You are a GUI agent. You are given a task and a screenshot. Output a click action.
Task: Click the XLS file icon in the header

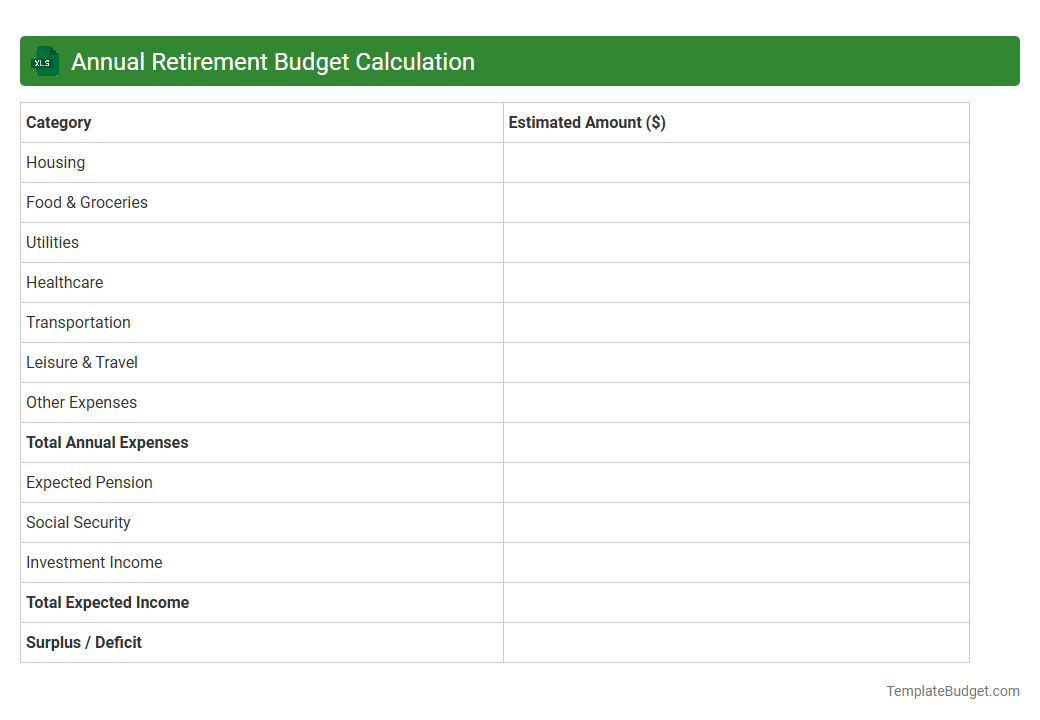44,61
